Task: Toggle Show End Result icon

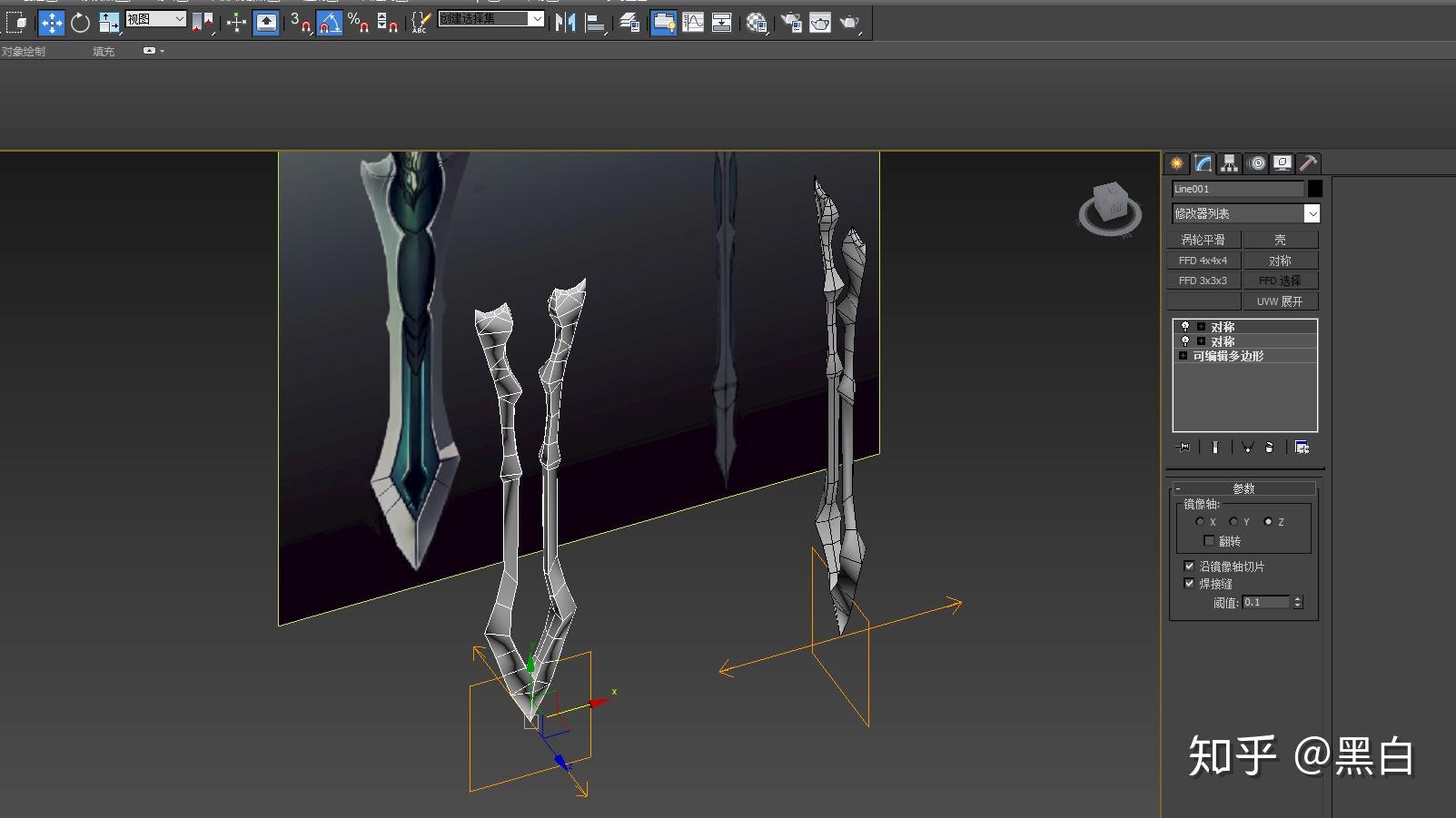Action: pyautogui.click(x=1215, y=447)
